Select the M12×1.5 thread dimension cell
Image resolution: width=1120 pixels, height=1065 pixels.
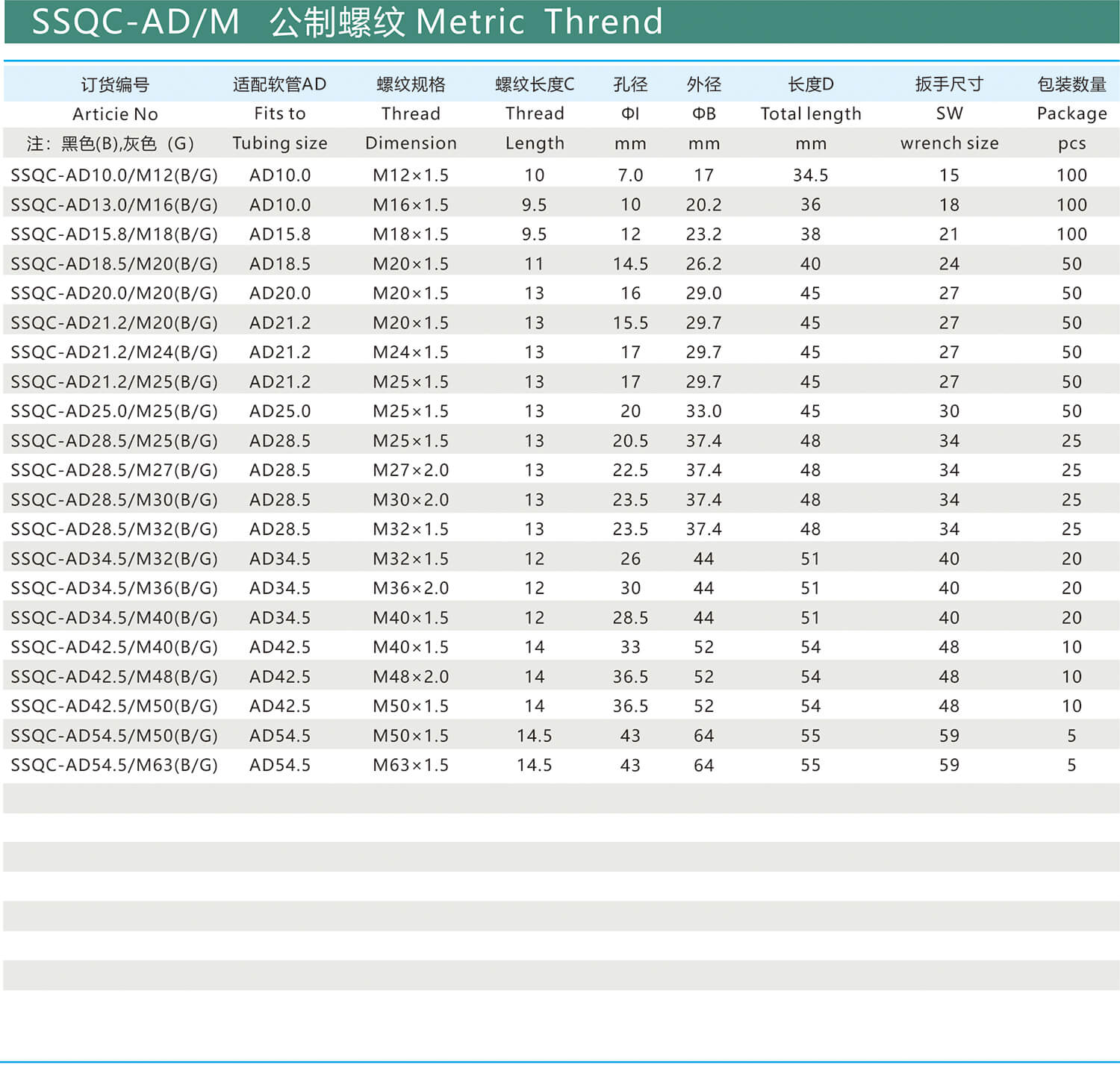411,175
